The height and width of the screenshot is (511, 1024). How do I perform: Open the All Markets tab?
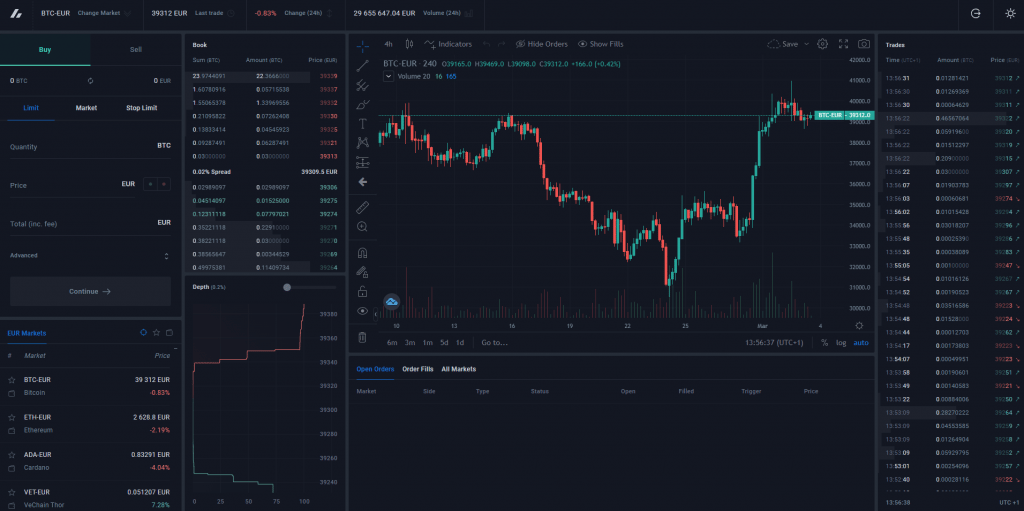(458, 369)
